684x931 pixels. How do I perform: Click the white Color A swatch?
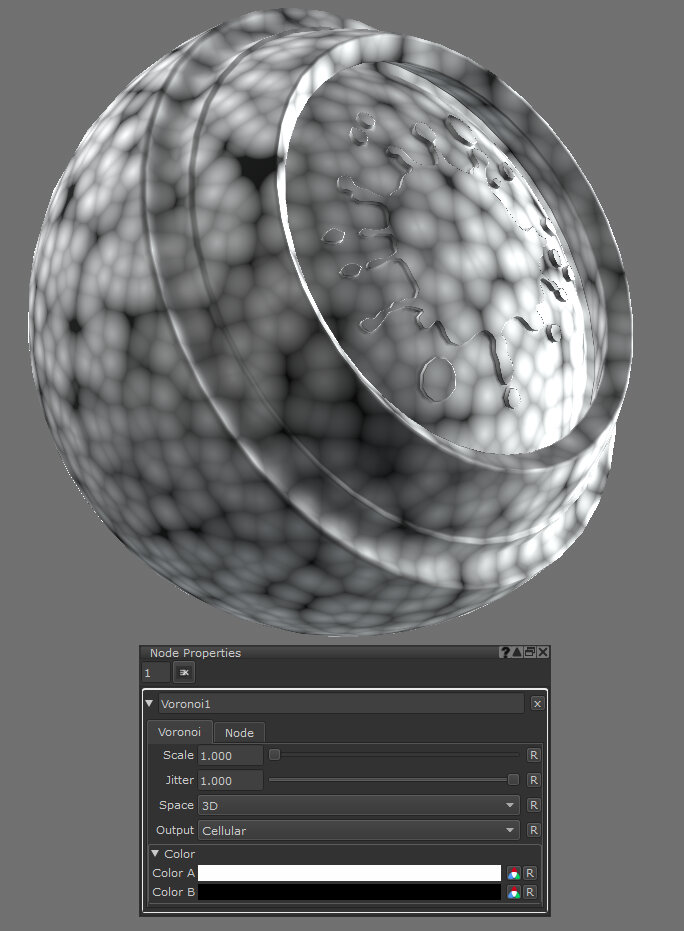point(349,873)
